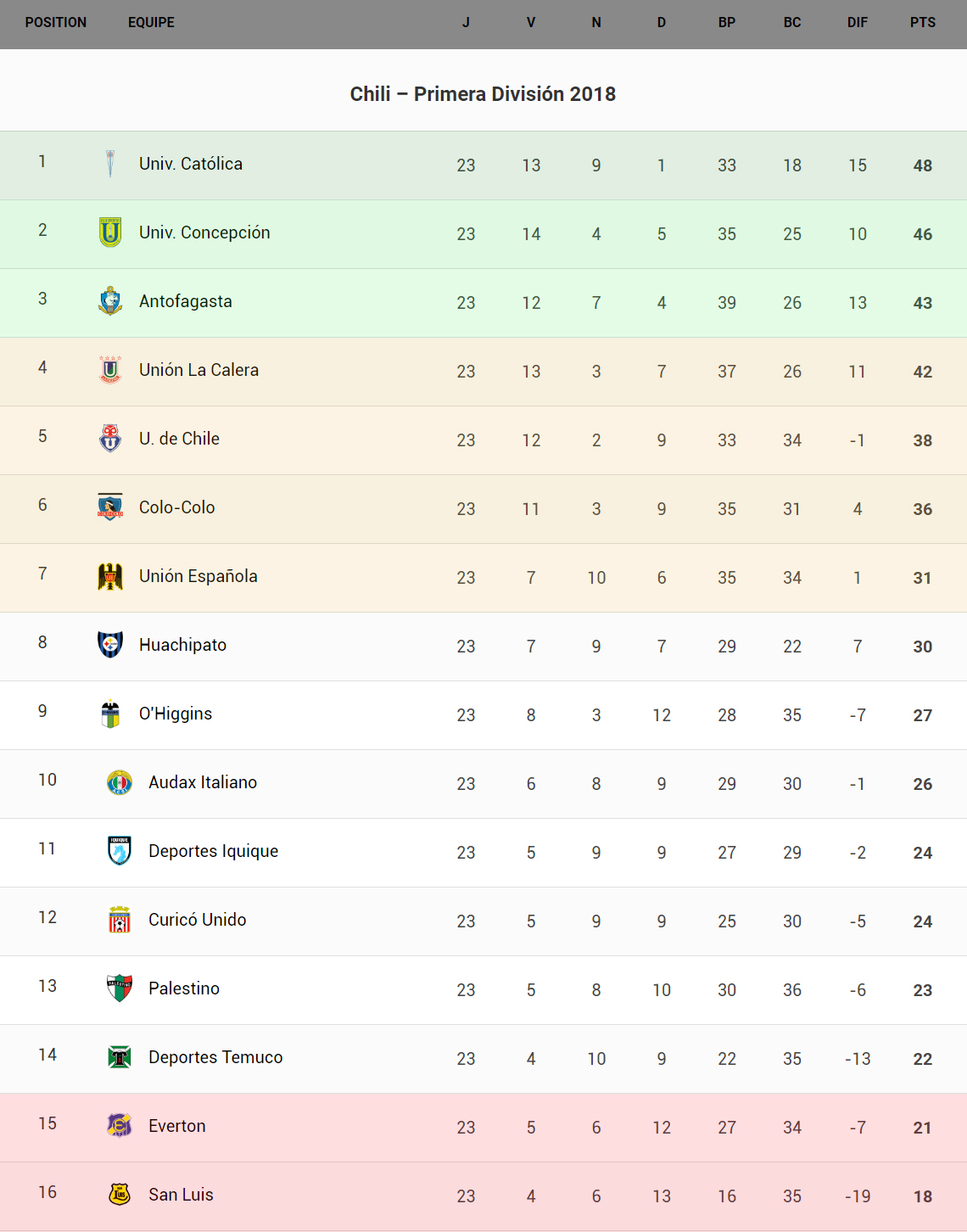This screenshot has height=1232, width=967.
Task: Click the San Luis club crest
Action: [120, 1195]
